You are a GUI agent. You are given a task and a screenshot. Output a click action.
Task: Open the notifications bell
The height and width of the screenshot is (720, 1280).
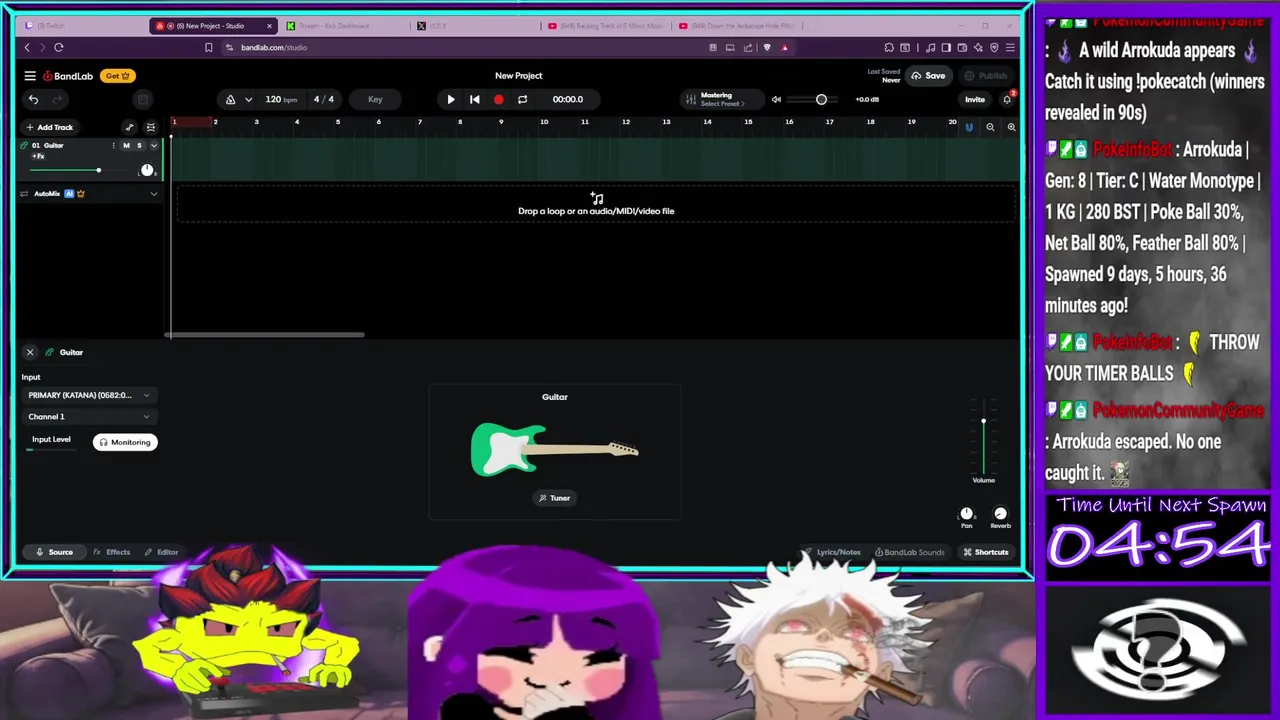[1007, 99]
